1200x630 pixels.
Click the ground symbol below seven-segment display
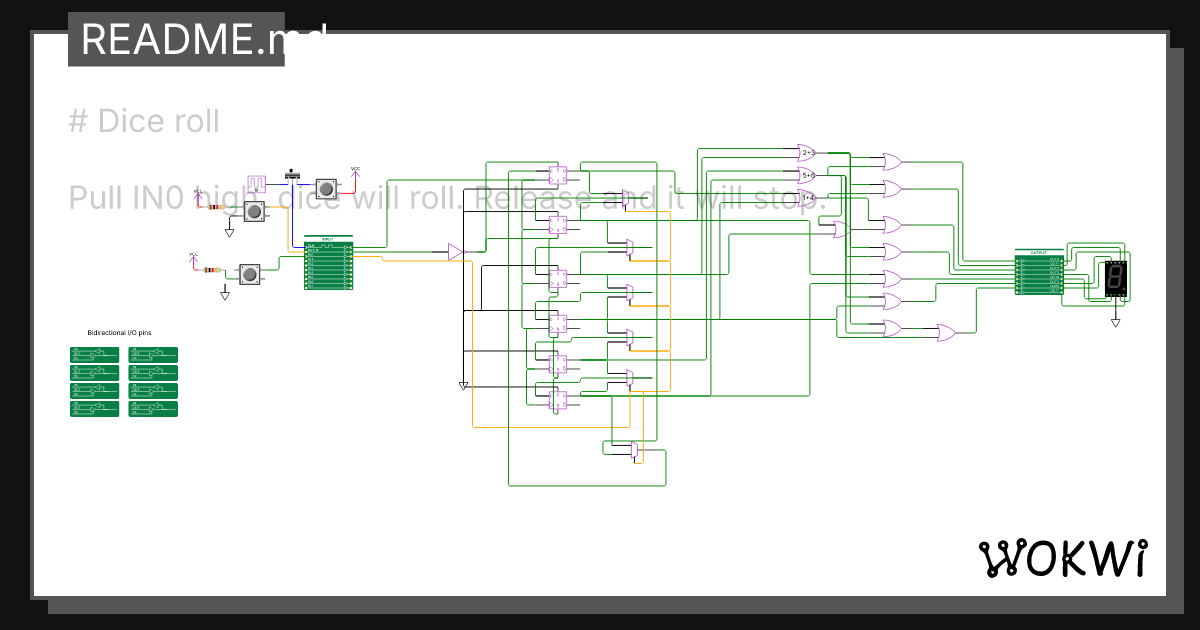click(1116, 322)
